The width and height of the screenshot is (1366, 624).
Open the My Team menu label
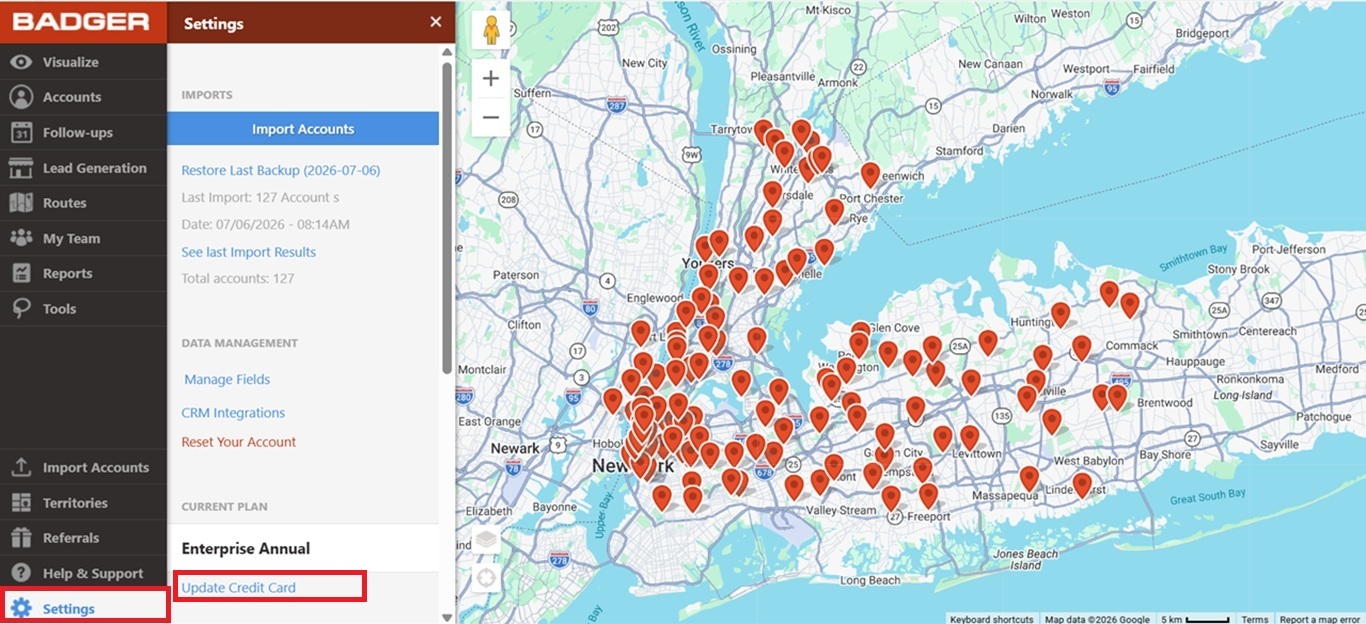tap(71, 238)
